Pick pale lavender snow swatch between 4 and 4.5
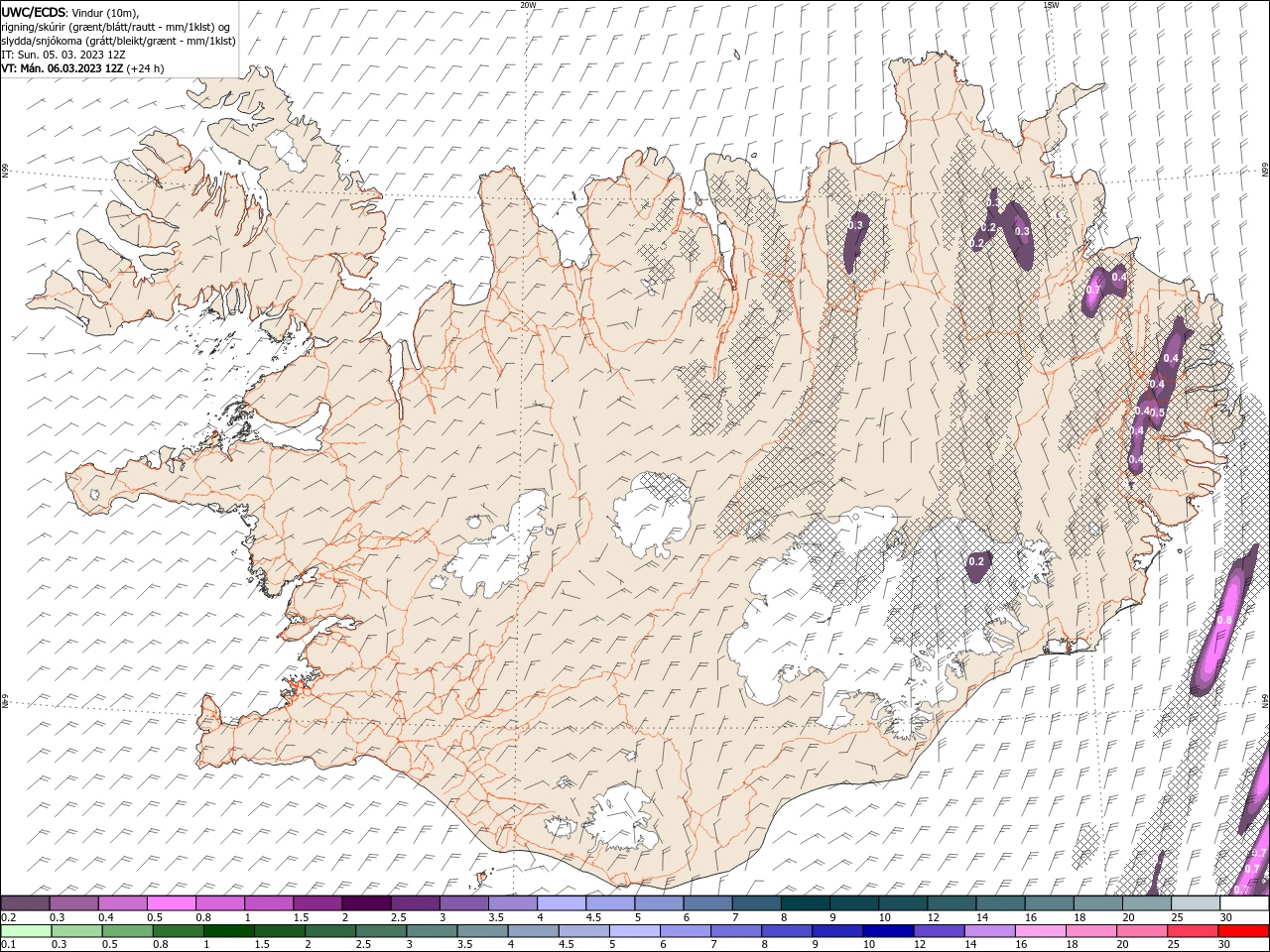The width and height of the screenshot is (1270, 952). (561, 903)
